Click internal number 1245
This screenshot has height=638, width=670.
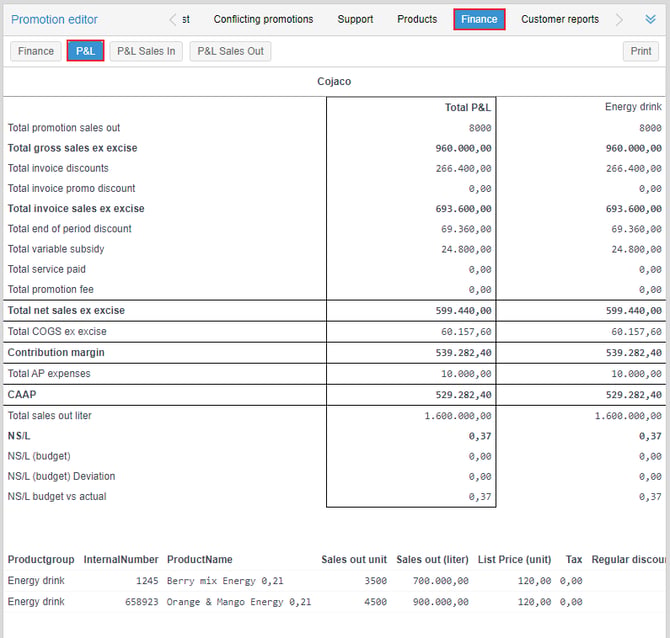[147, 581]
